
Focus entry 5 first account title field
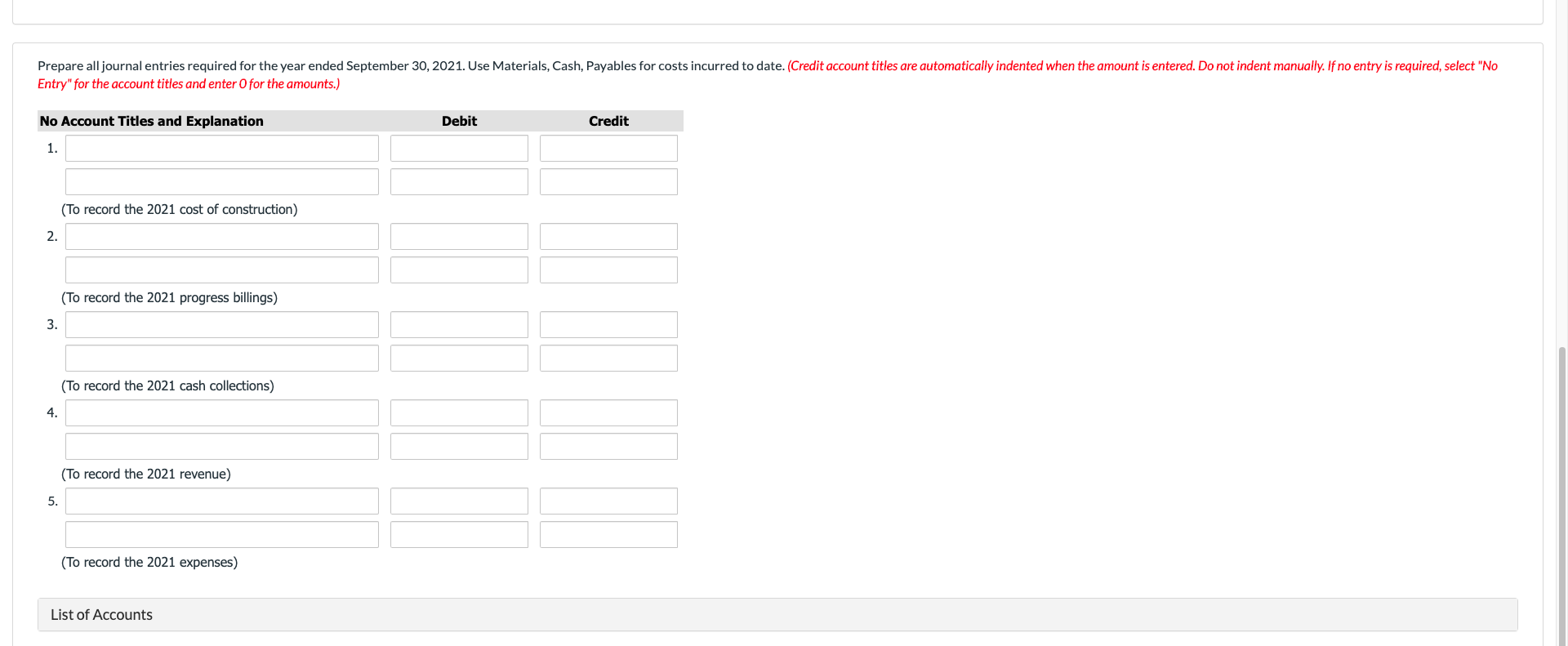pyautogui.click(x=222, y=501)
